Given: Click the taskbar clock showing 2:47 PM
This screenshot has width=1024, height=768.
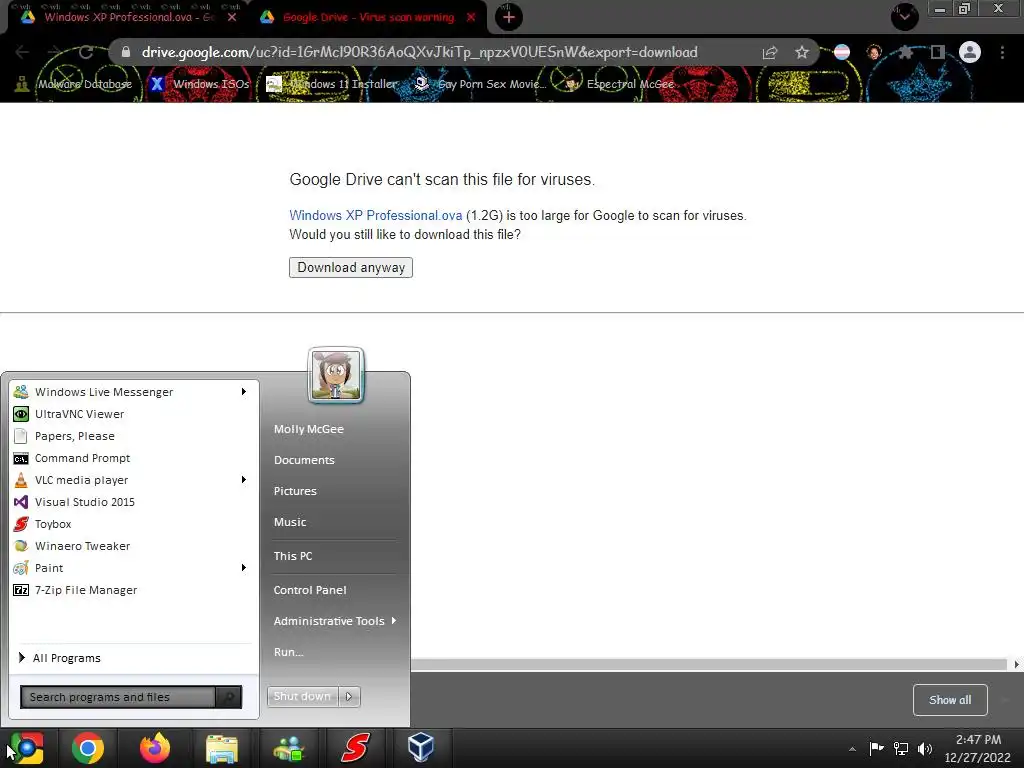Looking at the screenshot, I should (978, 748).
